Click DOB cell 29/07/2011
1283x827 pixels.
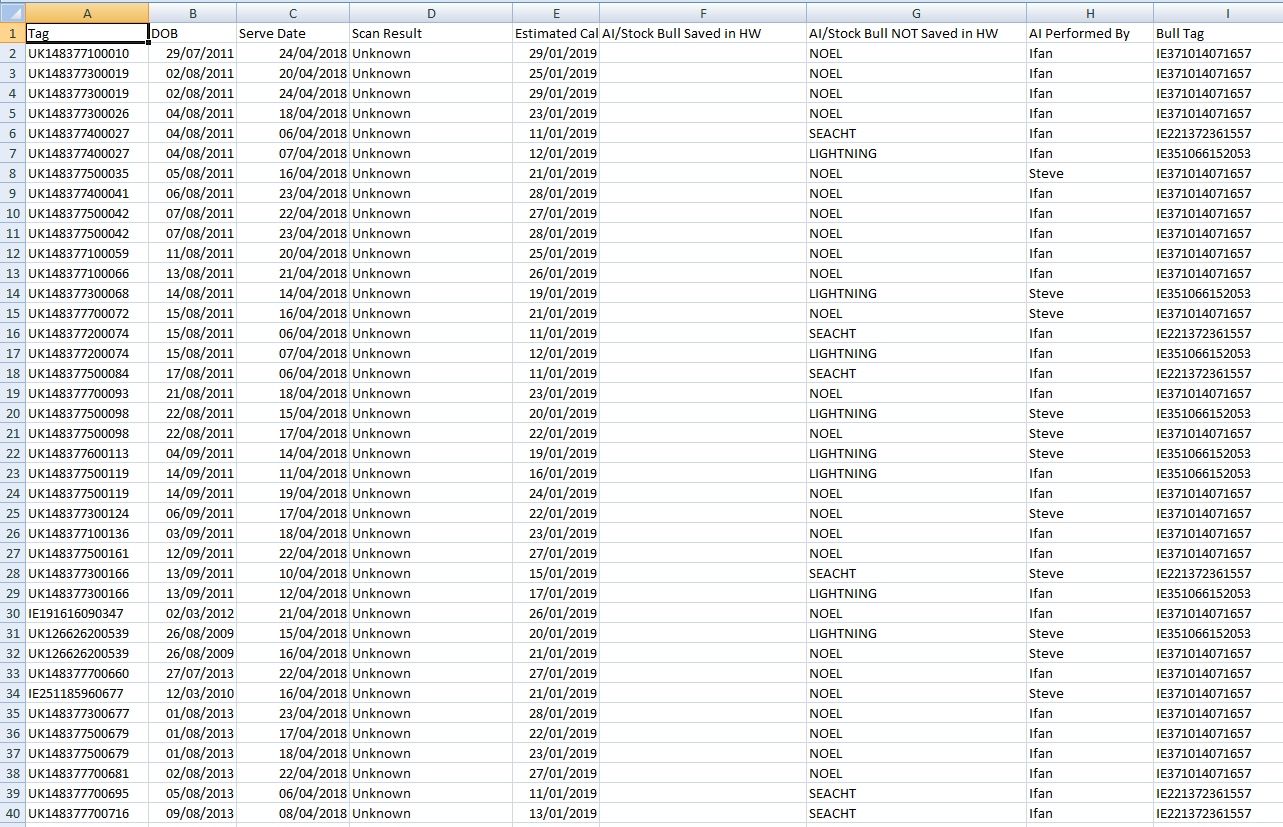pyautogui.click(x=193, y=53)
